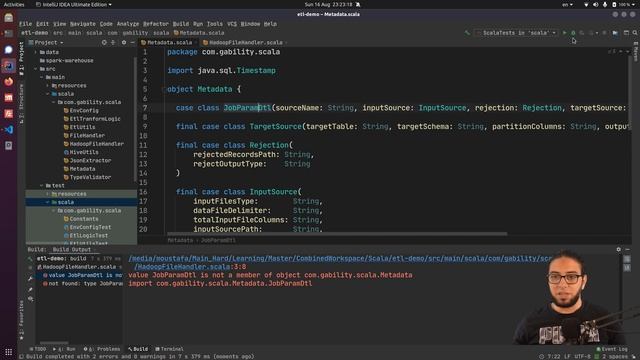640x360 pixels.
Task: Open Project panel settings gear
Action: pos(124,42)
